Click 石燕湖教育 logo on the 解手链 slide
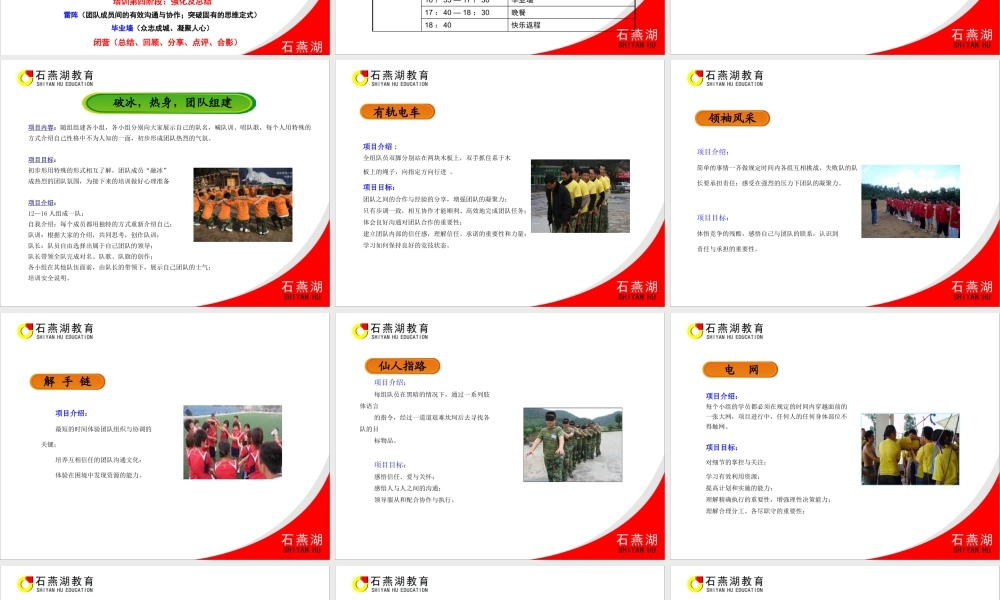Image resolution: width=1000 pixels, height=600 pixels. pyautogui.click(x=55, y=330)
